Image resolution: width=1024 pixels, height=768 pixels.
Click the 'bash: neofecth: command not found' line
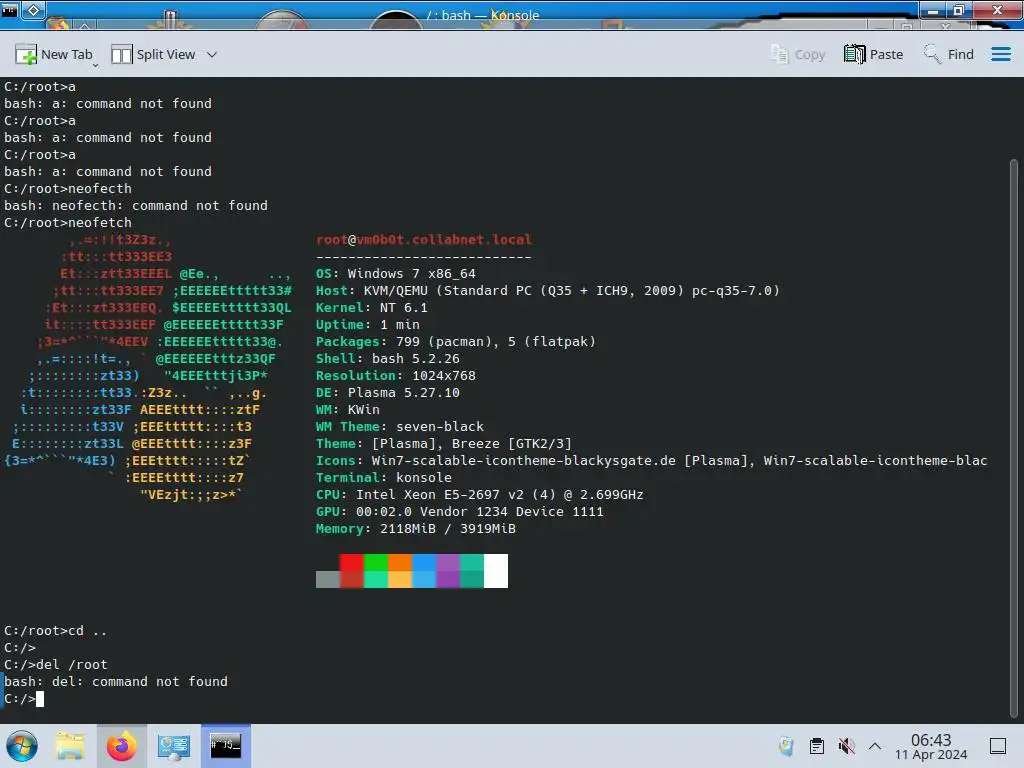click(x=136, y=206)
